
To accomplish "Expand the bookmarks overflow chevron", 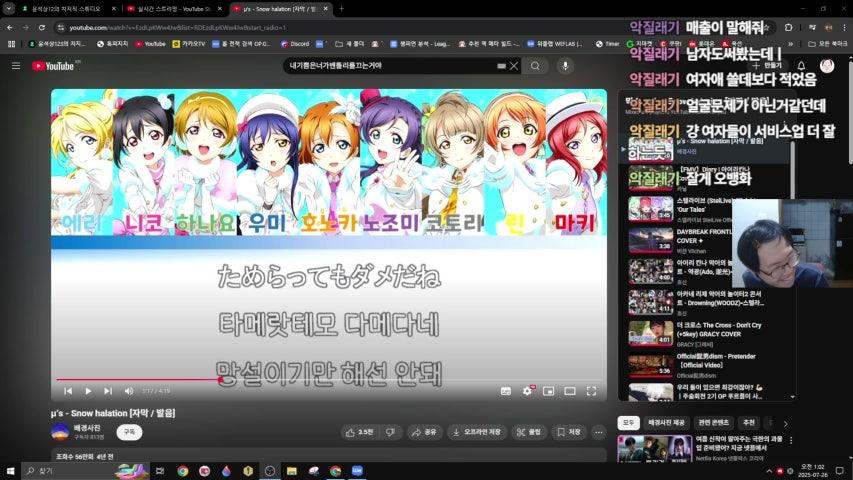I will coord(790,44).
